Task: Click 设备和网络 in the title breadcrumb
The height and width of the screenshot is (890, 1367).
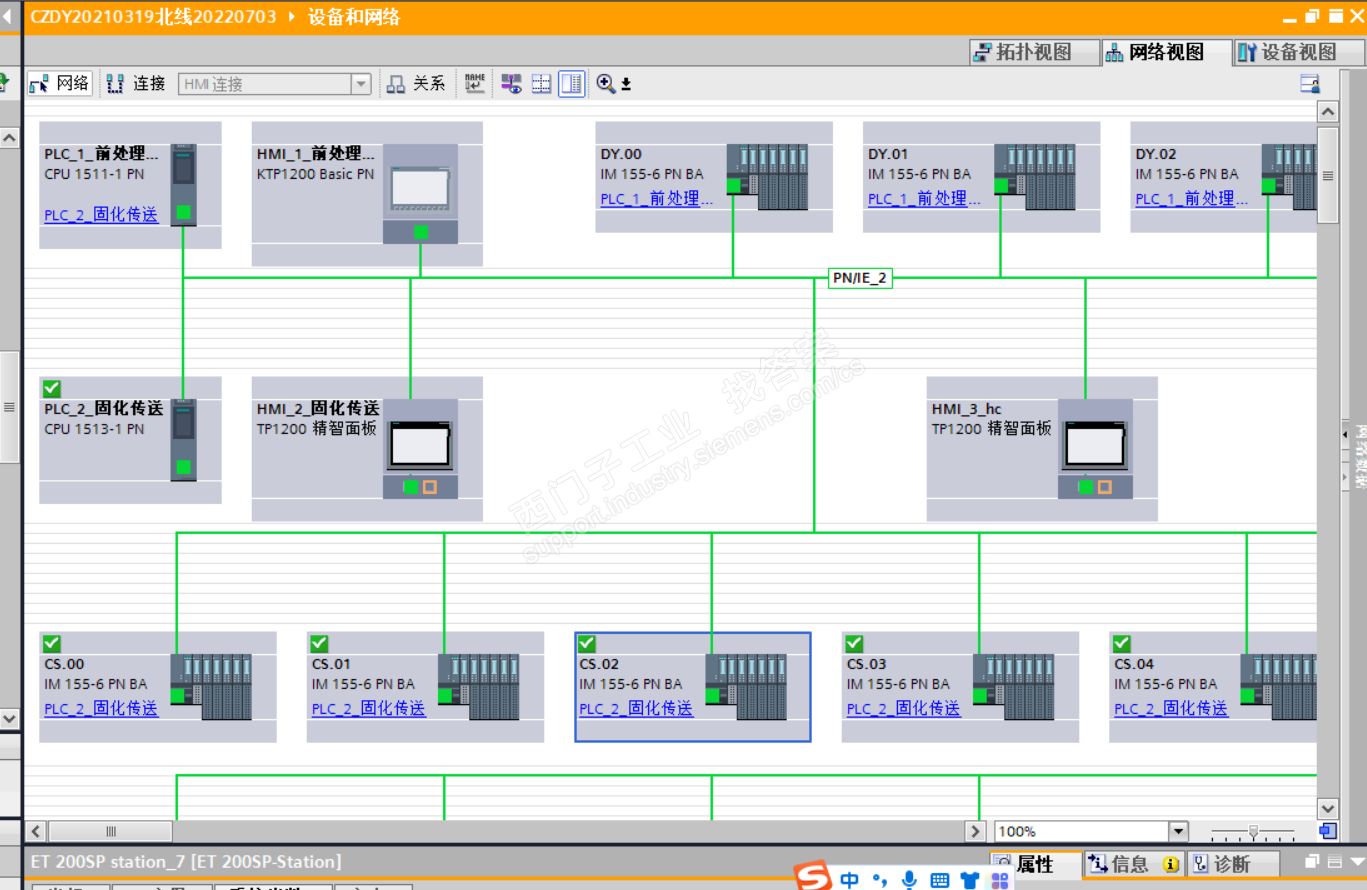Action: click(x=354, y=17)
